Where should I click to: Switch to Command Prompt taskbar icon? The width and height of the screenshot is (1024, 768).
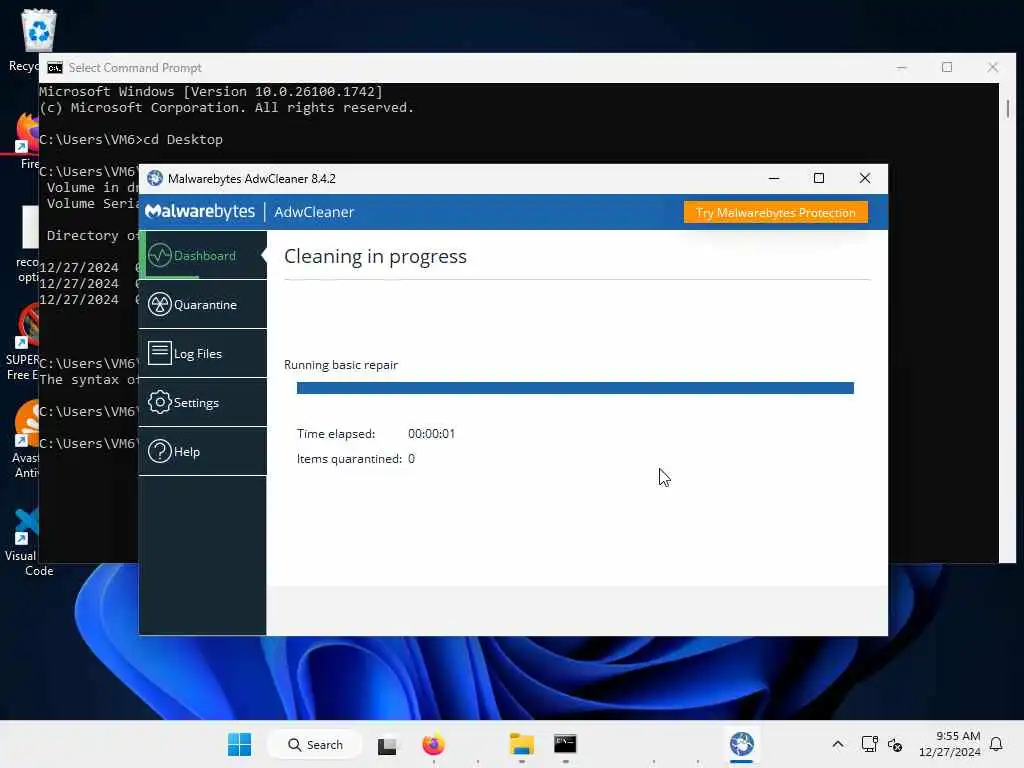click(x=565, y=744)
